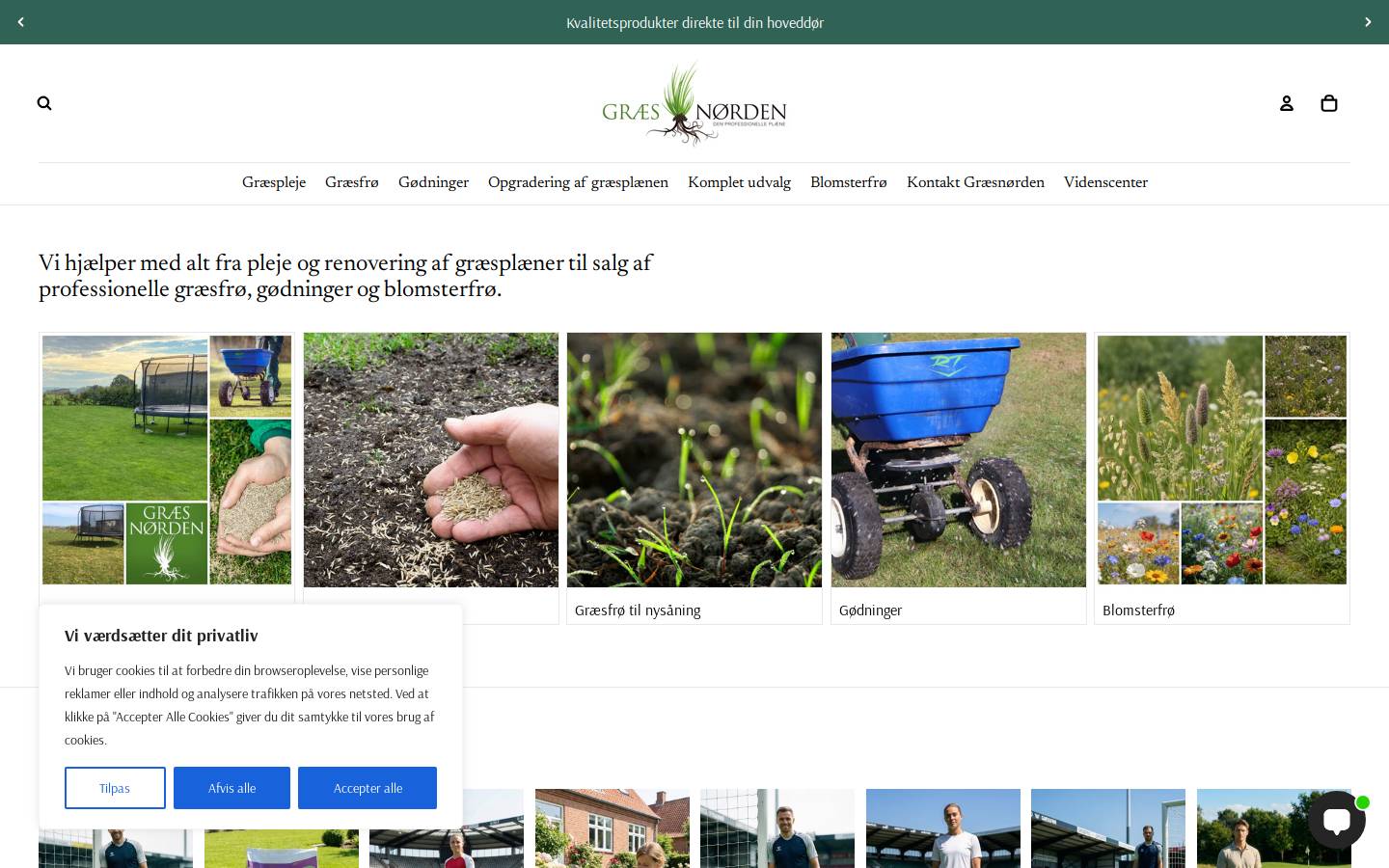
Task: Click the Græsnørden logo
Action: (694, 104)
